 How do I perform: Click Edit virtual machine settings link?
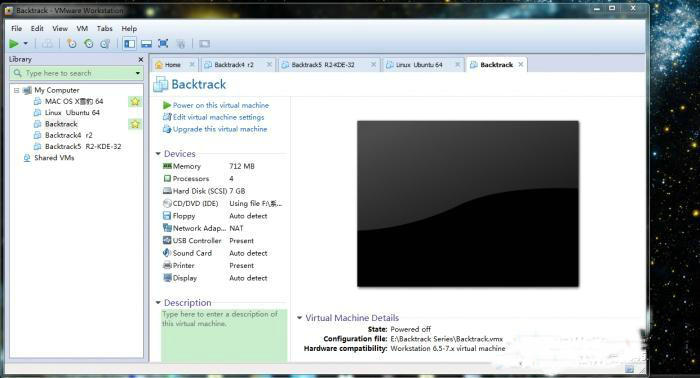click(218, 117)
